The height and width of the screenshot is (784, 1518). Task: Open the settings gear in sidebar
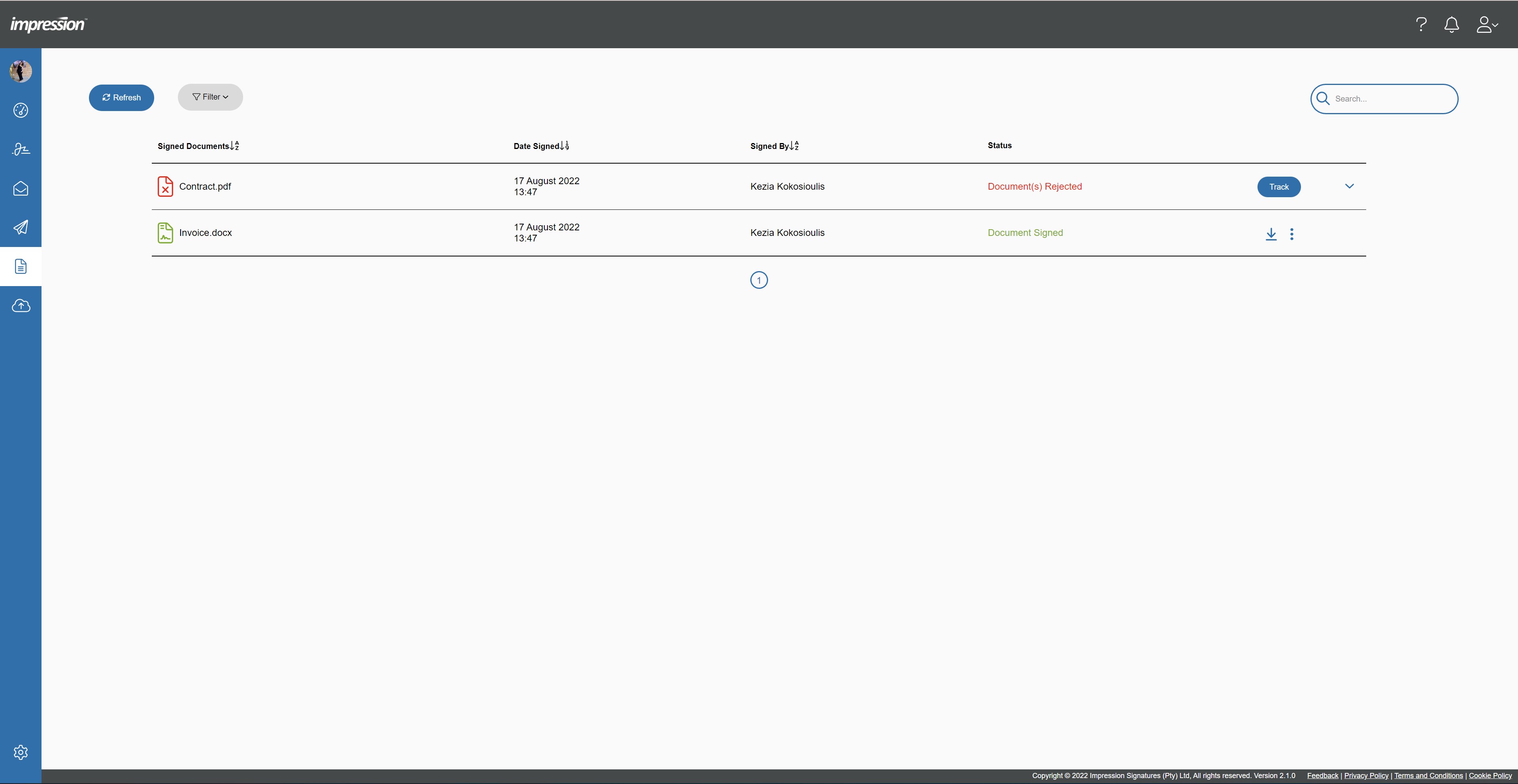21,752
